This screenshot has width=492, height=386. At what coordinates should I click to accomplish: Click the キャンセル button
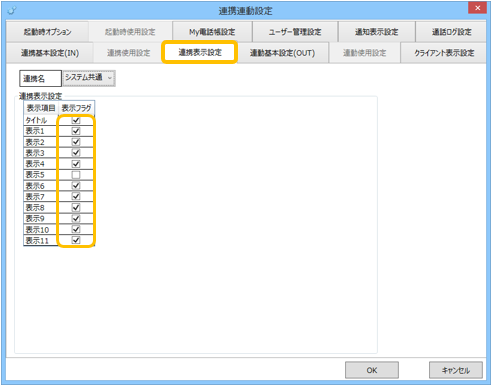(456, 370)
